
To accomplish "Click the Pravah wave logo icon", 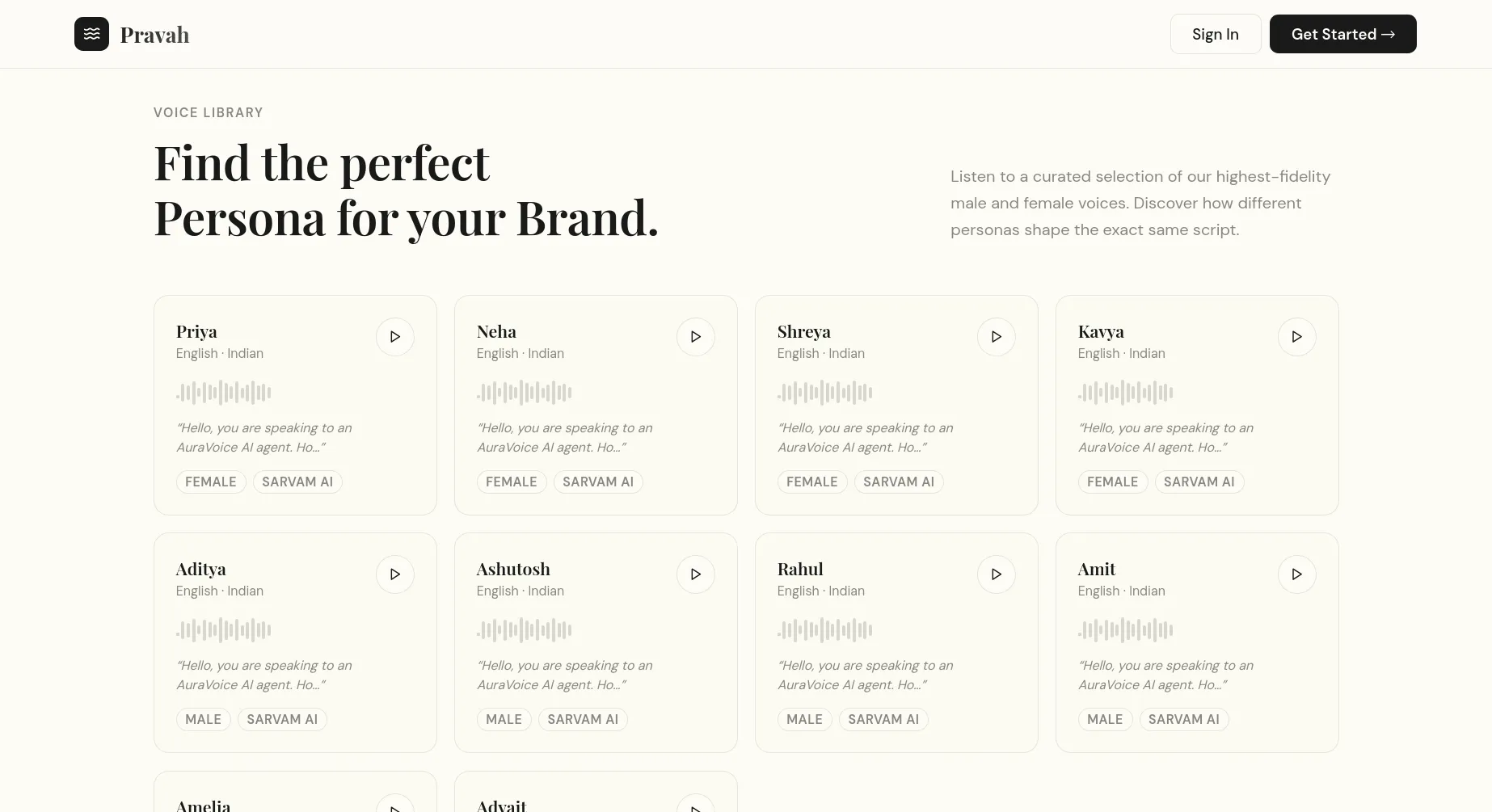I will 91,34.
